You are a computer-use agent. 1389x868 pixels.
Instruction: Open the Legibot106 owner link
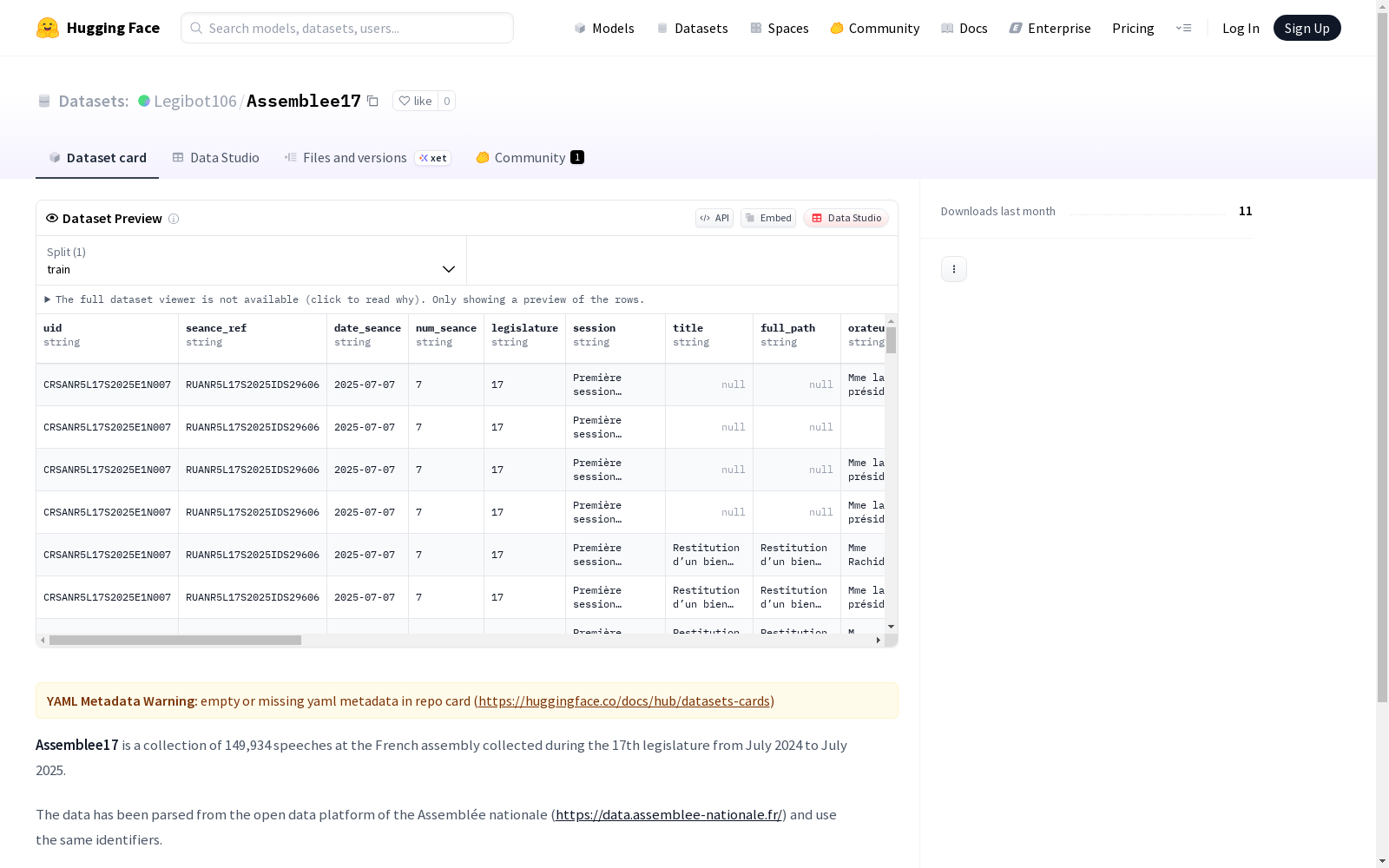point(195,101)
